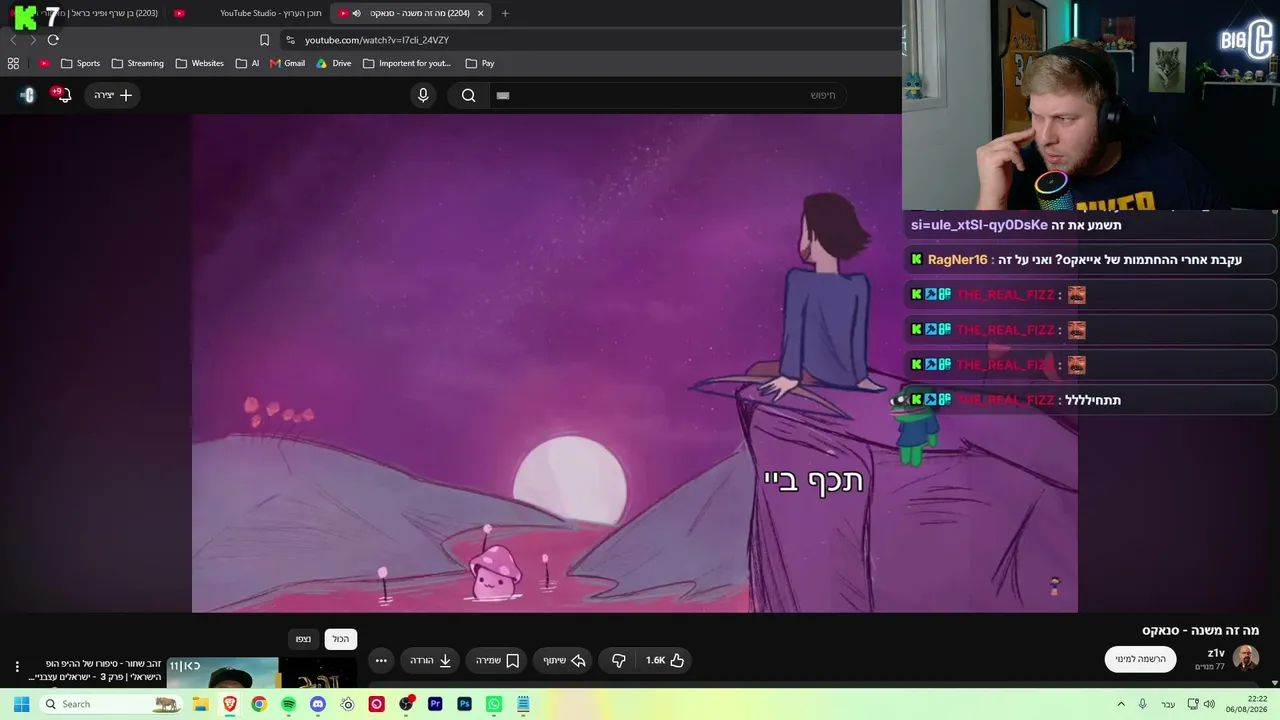1280x720 pixels.
Task: Open the Pay bookmarks folder
Action: pyautogui.click(x=480, y=63)
